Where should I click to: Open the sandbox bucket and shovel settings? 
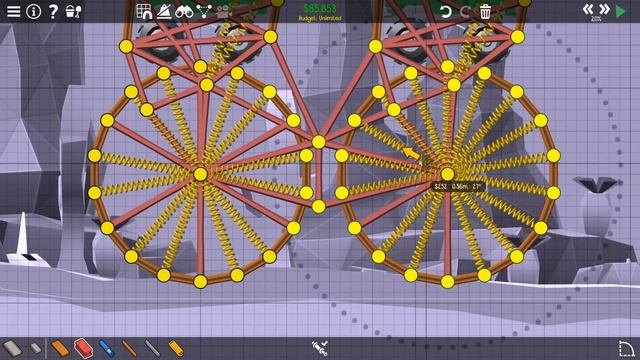click(73, 11)
